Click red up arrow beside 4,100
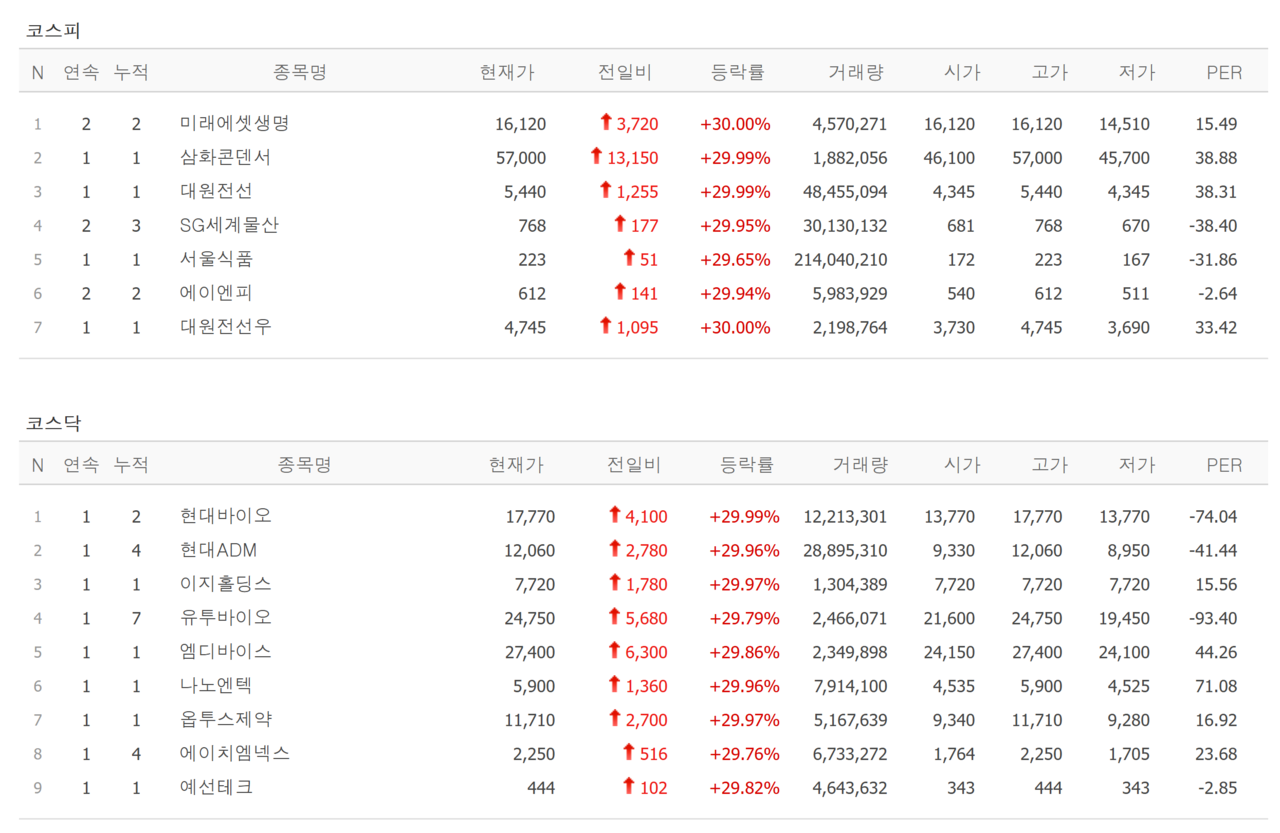 [614, 515]
